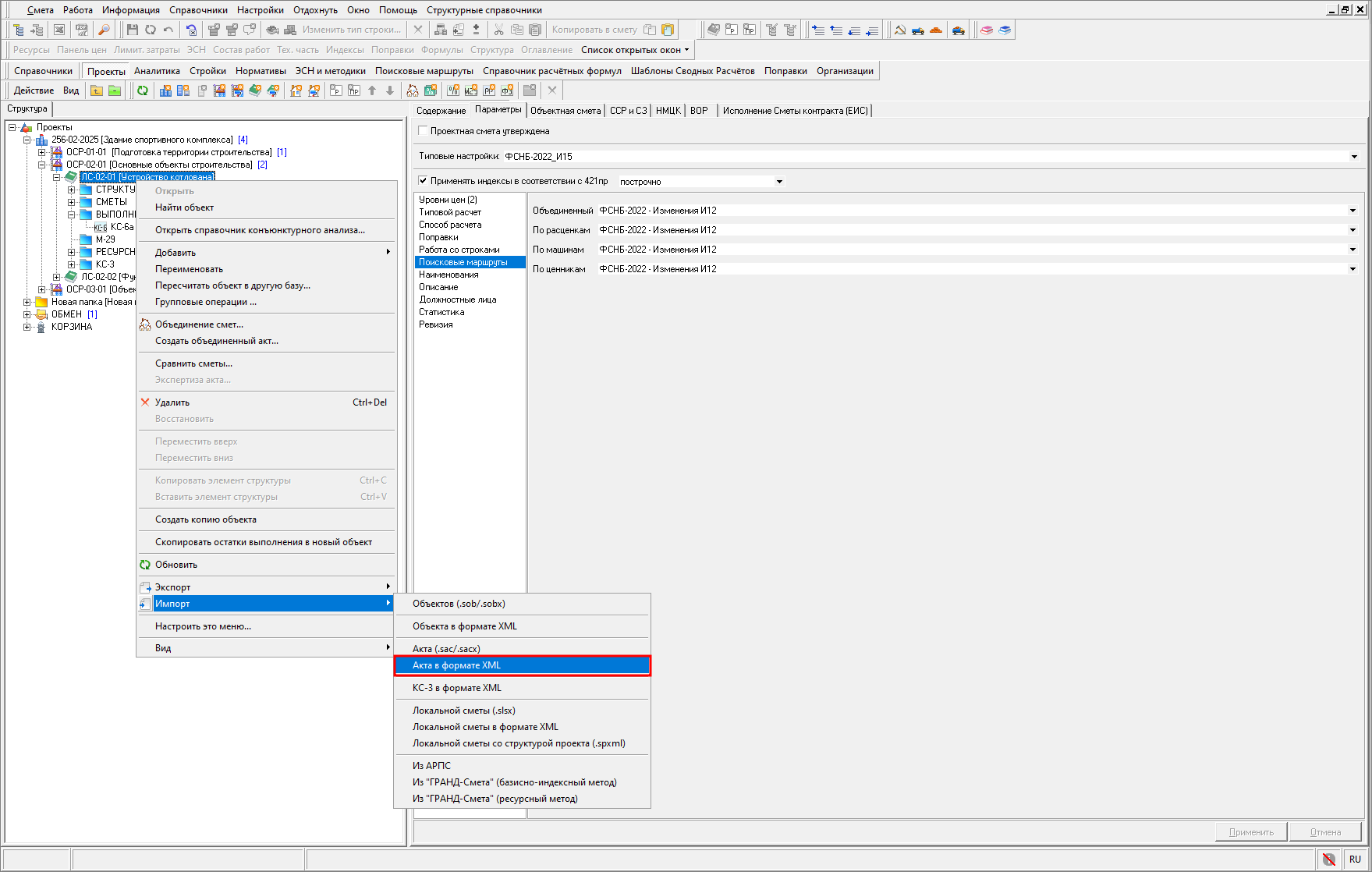Select 'Поправки' in the parameters list
This screenshot has width=1372, height=872.
[x=438, y=237]
